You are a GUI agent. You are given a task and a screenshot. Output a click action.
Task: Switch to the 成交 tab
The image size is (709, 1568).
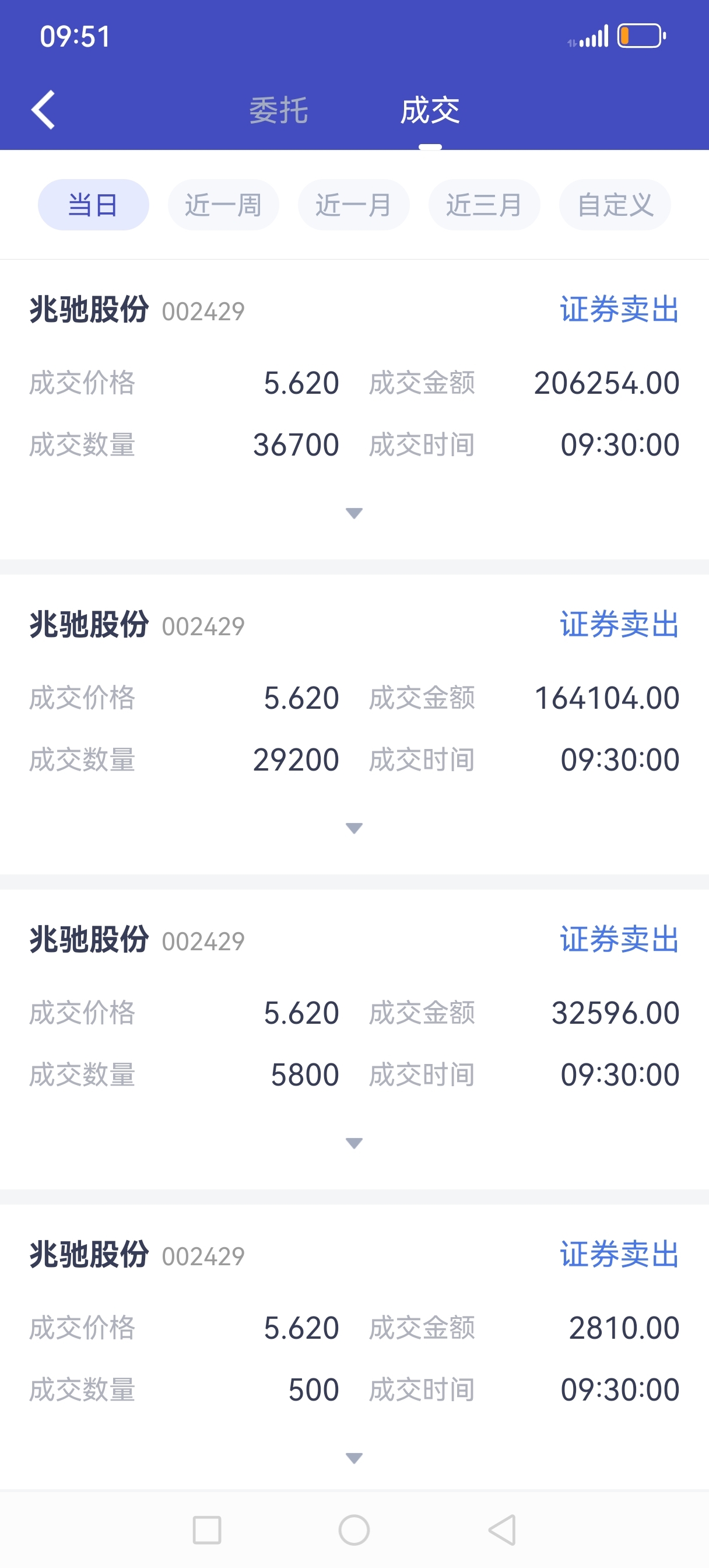tap(430, 111)
